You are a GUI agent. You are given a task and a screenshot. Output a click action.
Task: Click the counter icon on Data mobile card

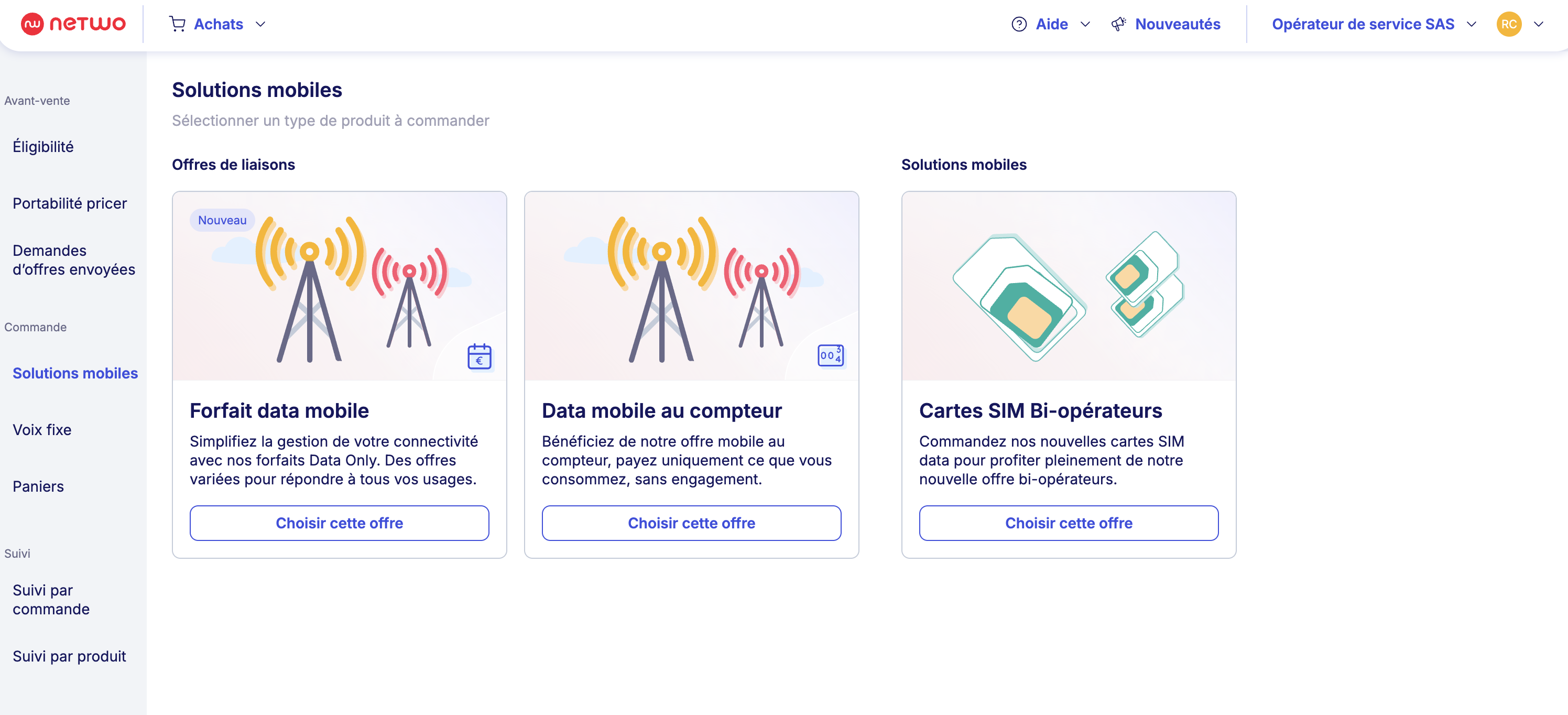(x=830, y=355)
